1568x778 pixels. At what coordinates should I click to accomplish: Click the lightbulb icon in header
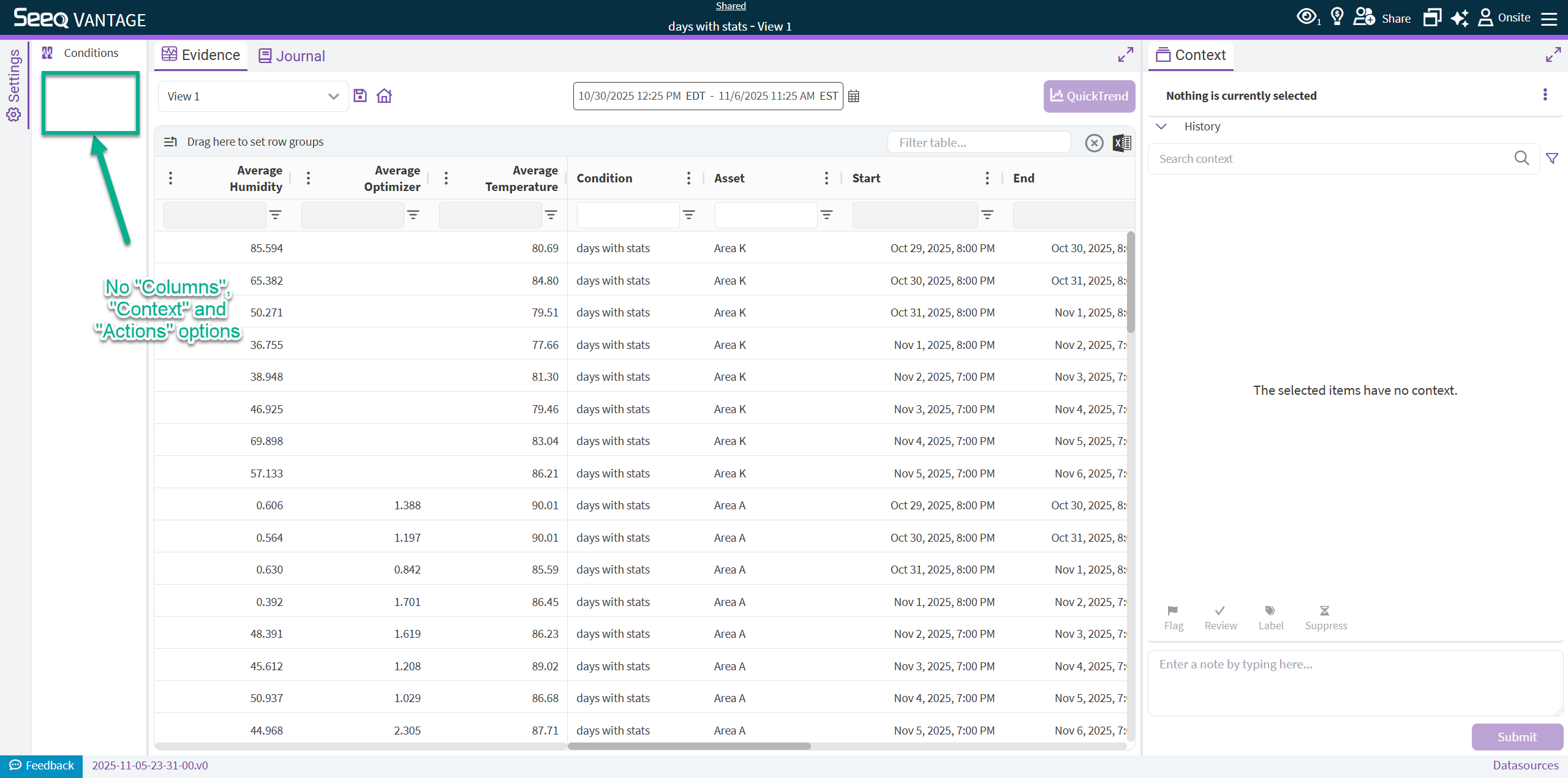click(1337, 17)
